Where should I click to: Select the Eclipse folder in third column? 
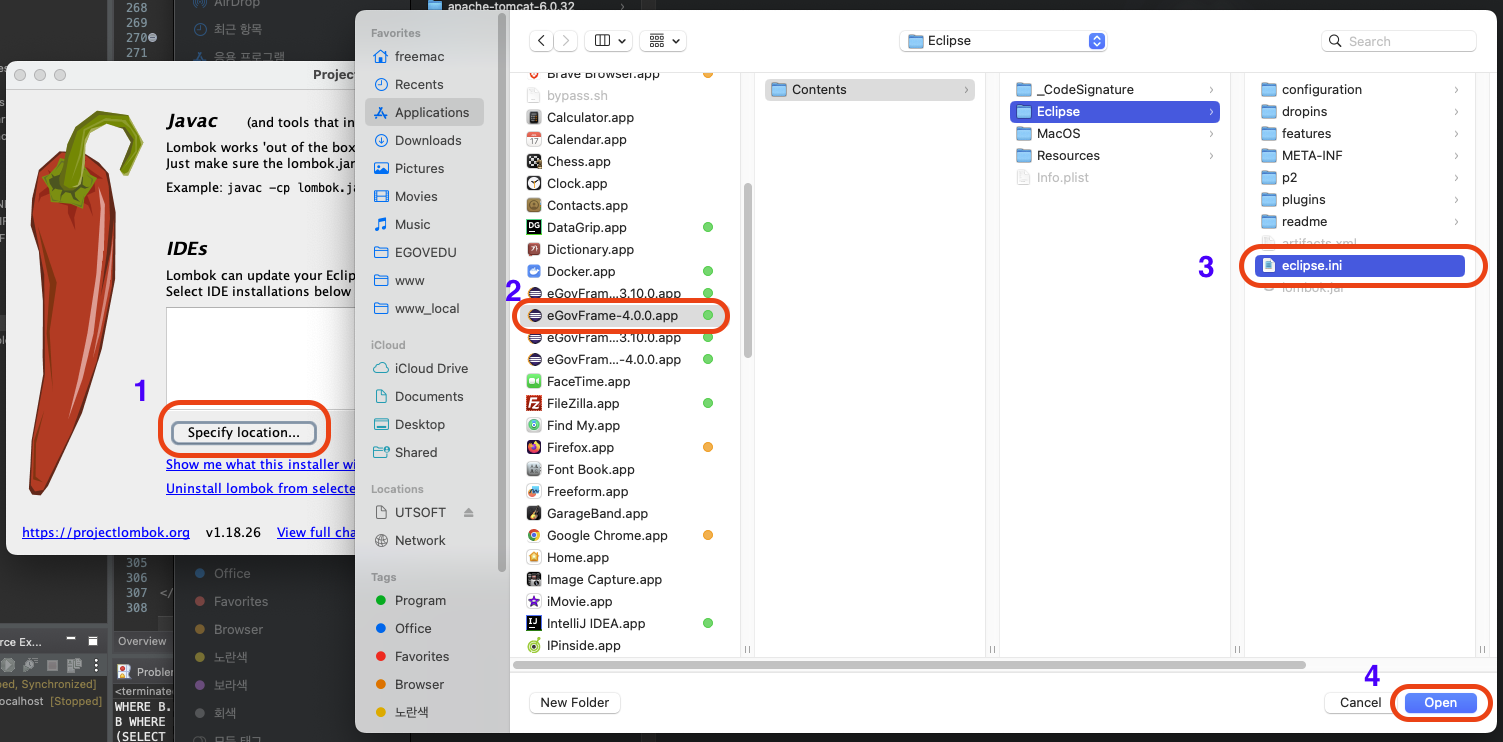pyautogui.click(x=1115, y=112)
